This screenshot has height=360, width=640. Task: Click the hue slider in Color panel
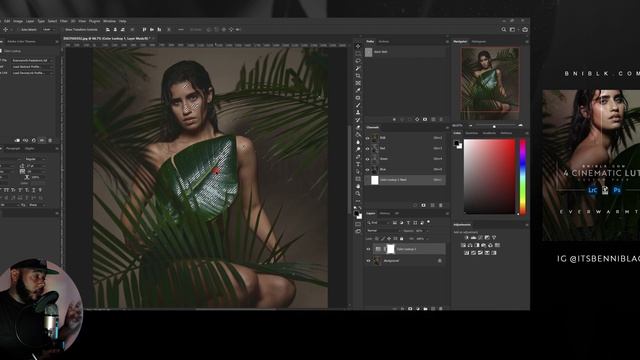(x=522, y=176)
